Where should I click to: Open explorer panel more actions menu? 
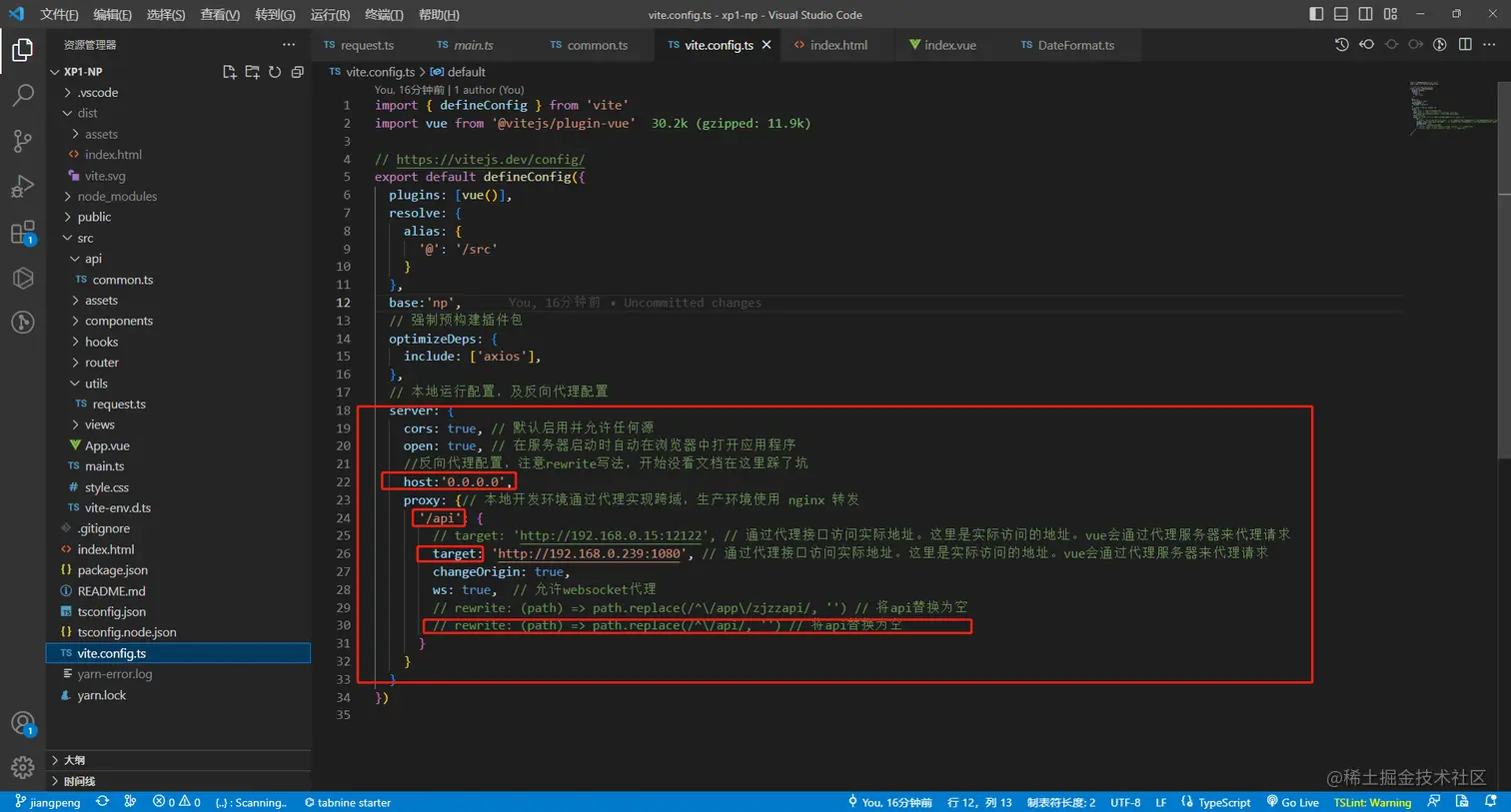pyautogui.click(x=289, y=45)
